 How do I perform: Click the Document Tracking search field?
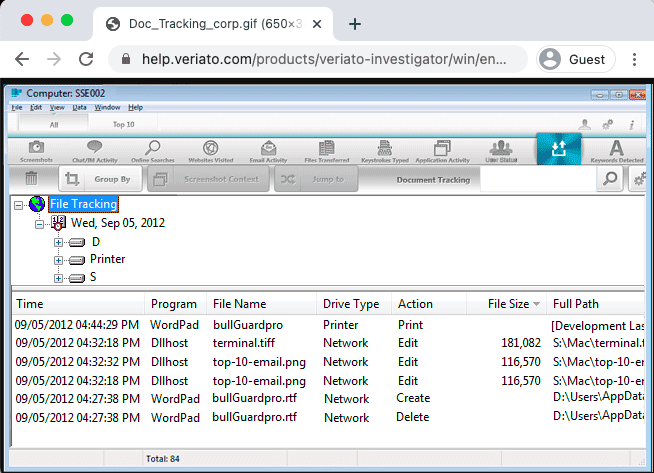click(x=539, y=179)
